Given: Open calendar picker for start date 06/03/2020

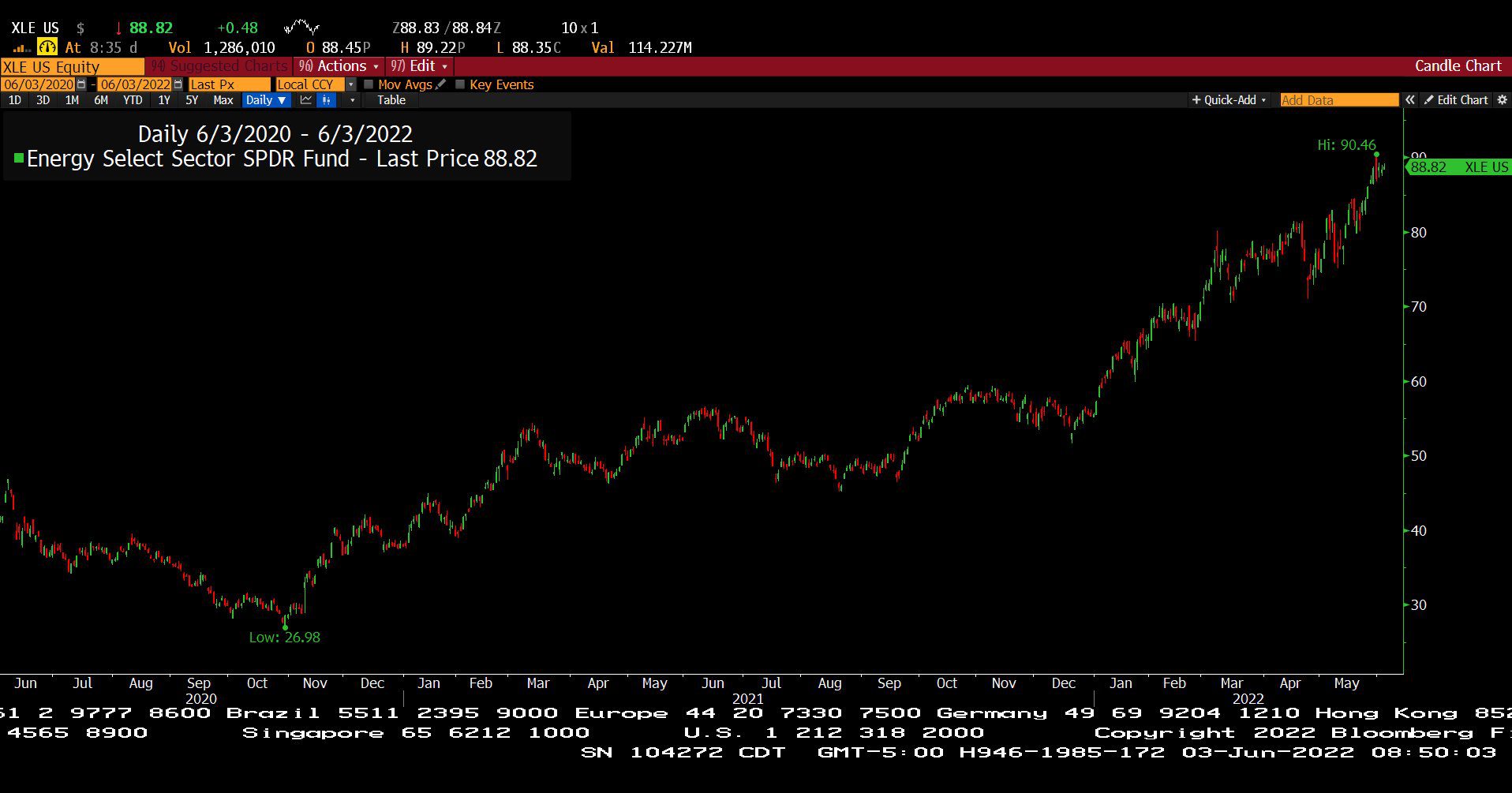Looking at the screenshot, I should pyautogui.click(x=81, y=84).
